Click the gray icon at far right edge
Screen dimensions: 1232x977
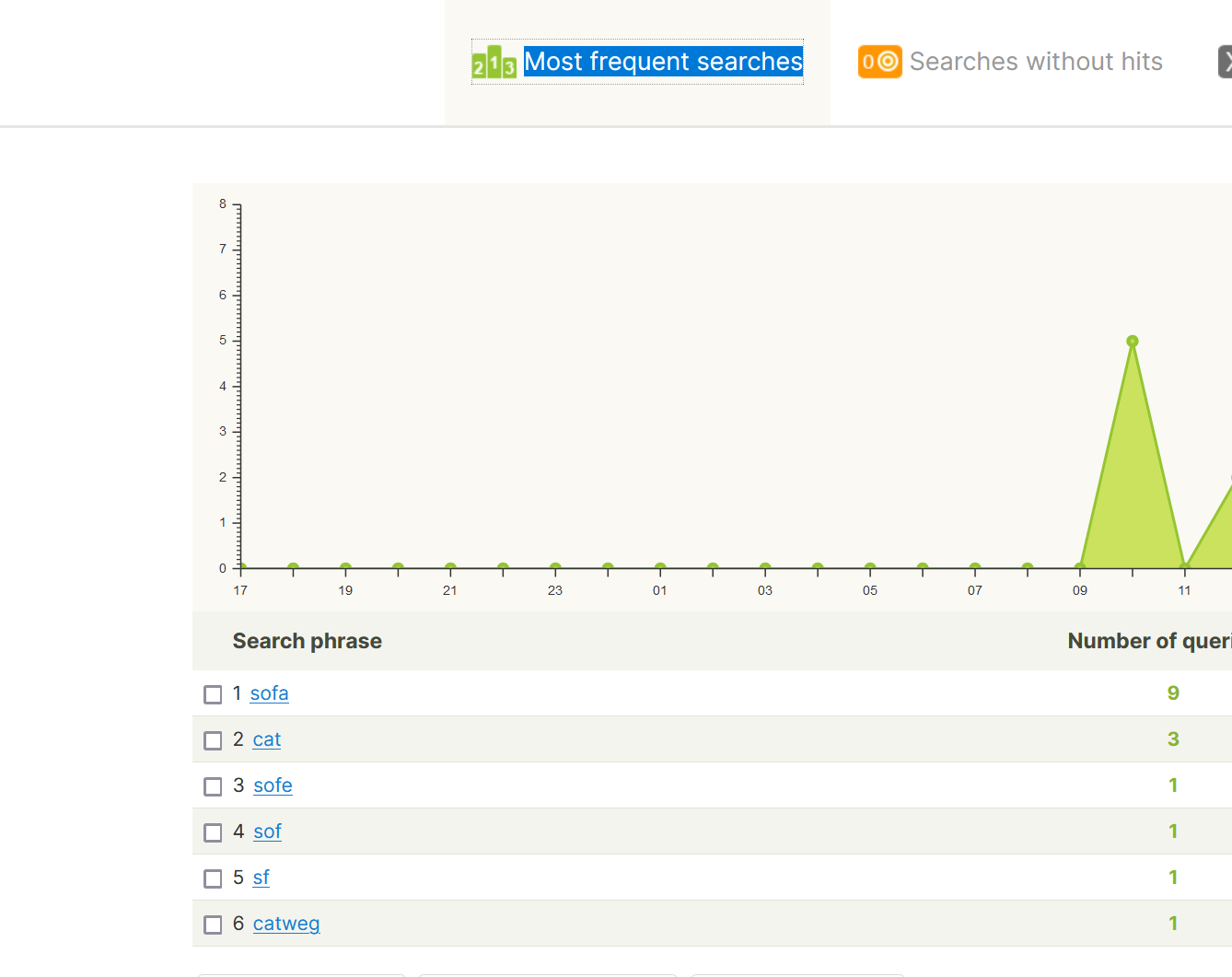click(1226, 62)
